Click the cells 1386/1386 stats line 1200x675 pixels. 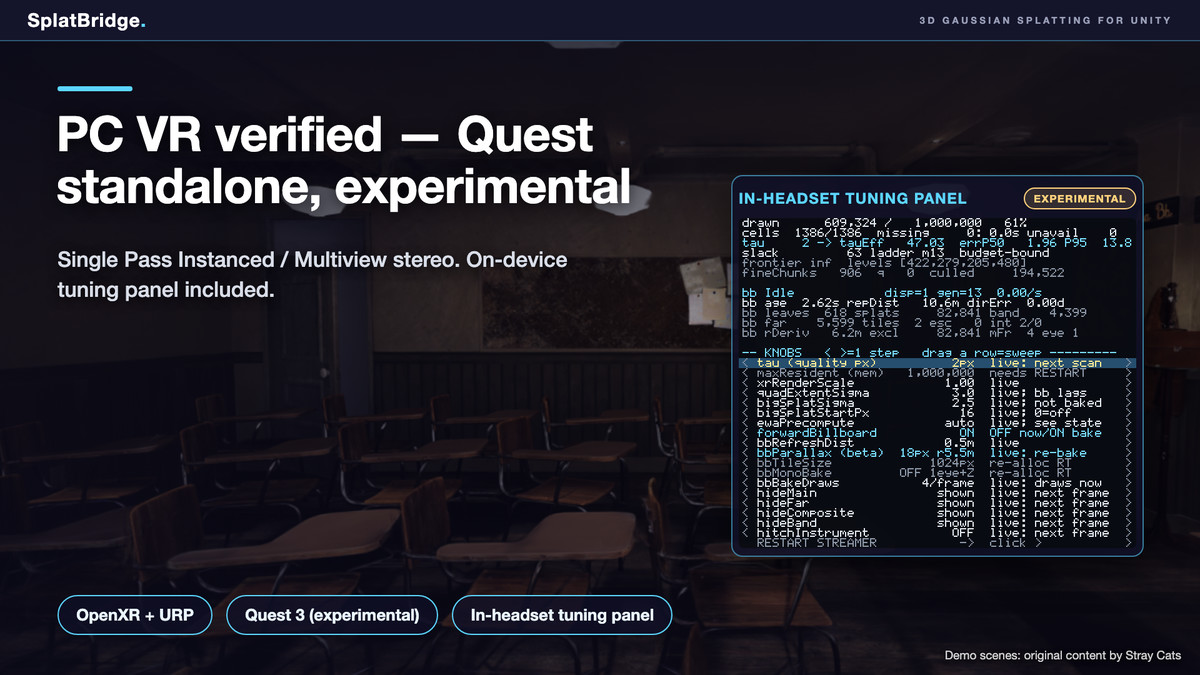(x=929, y=232)
